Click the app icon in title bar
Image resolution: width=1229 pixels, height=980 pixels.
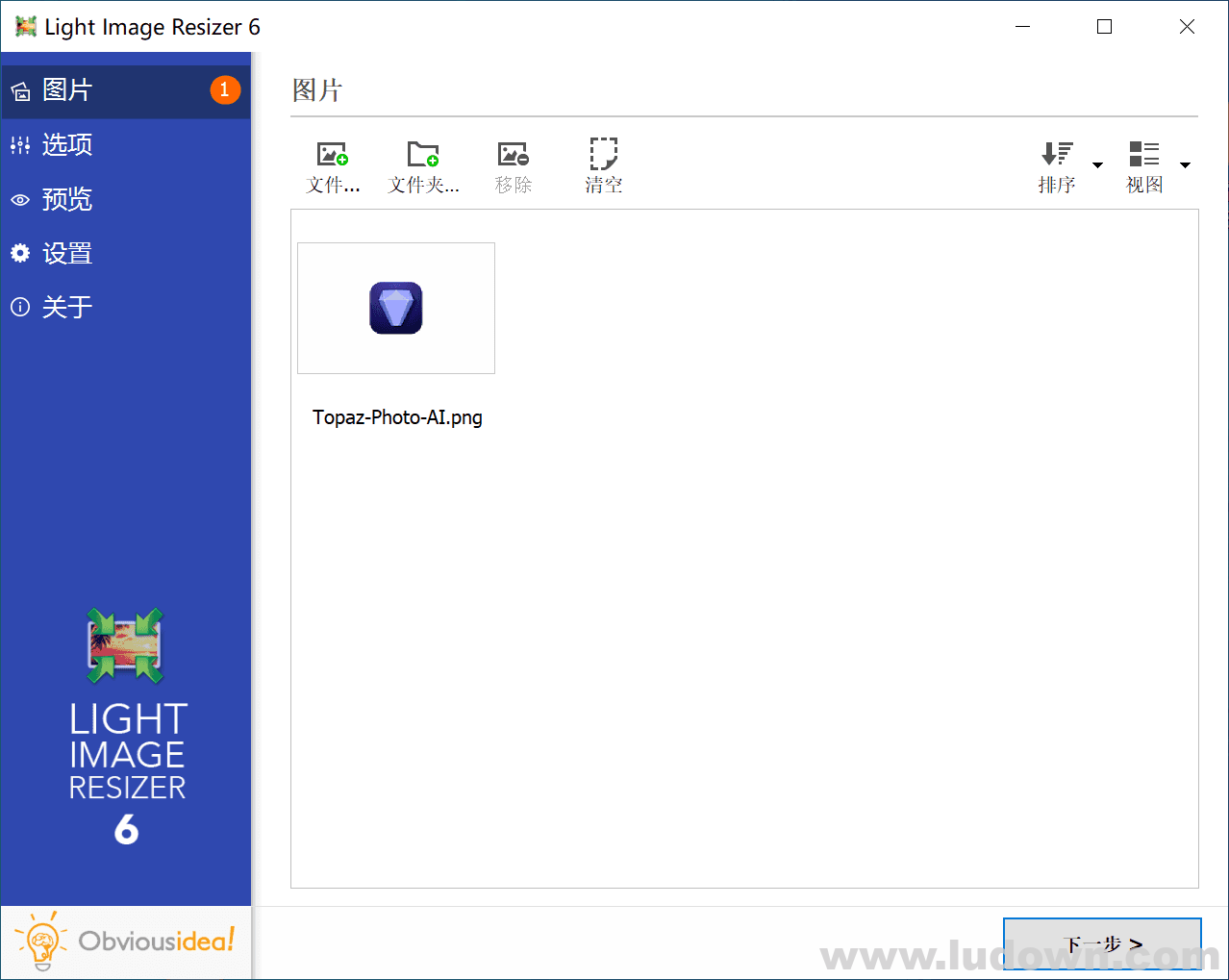[x=26, y=27]
